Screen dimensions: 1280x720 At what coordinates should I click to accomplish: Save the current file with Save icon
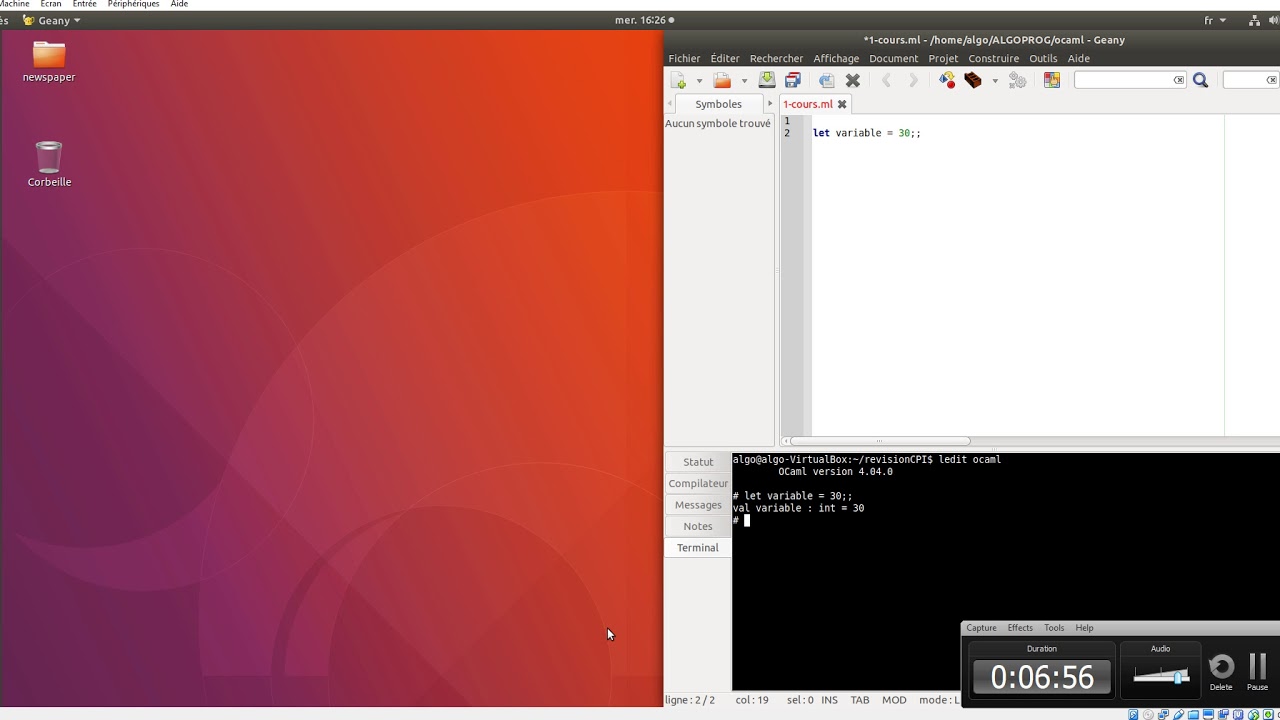click(x=767, y=81)
